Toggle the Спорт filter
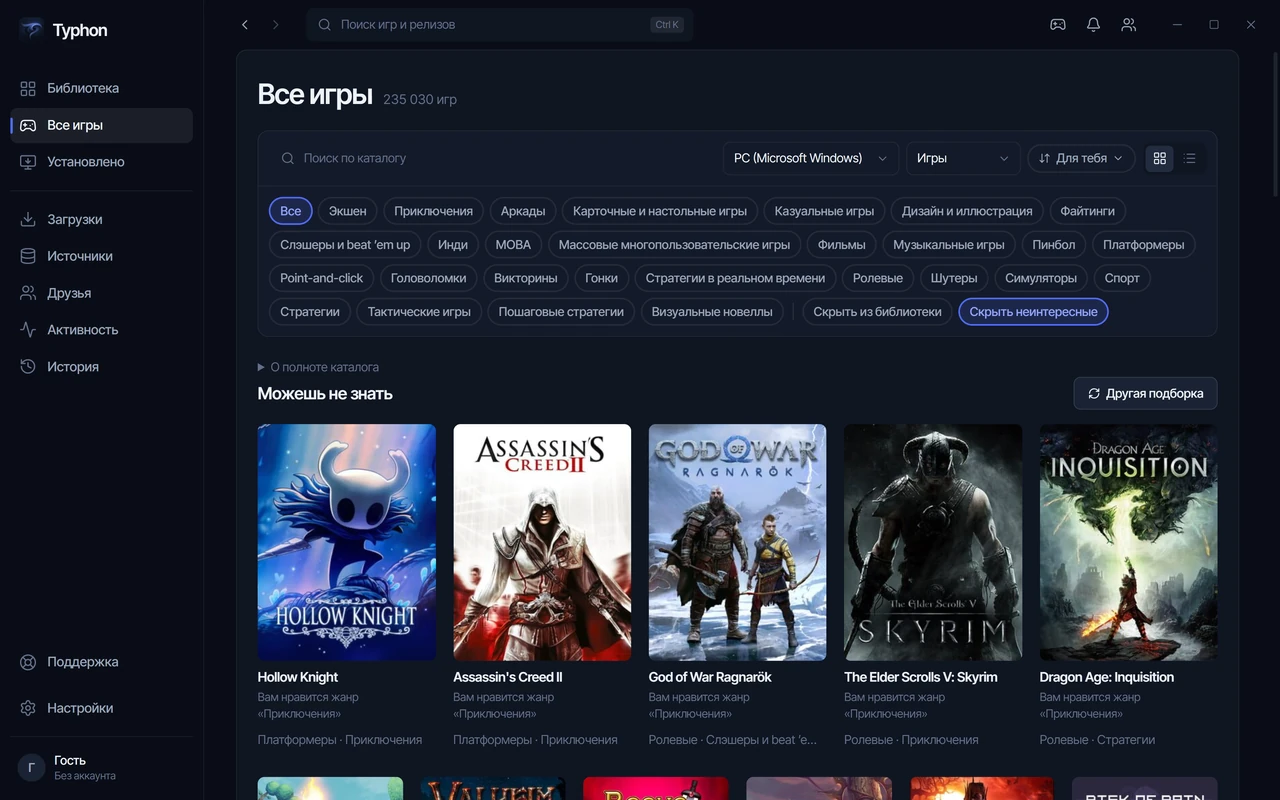 click(x=1122, y=278)
